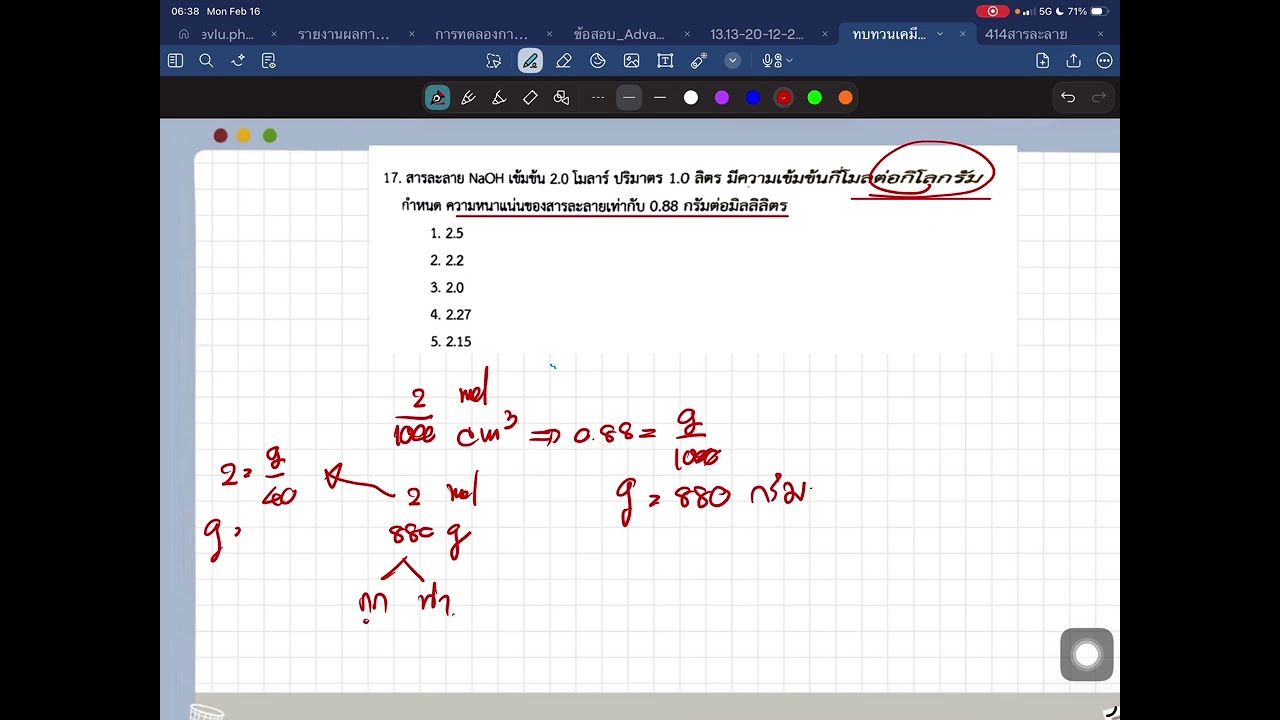Choose the brush pen style

pos(499,97)
